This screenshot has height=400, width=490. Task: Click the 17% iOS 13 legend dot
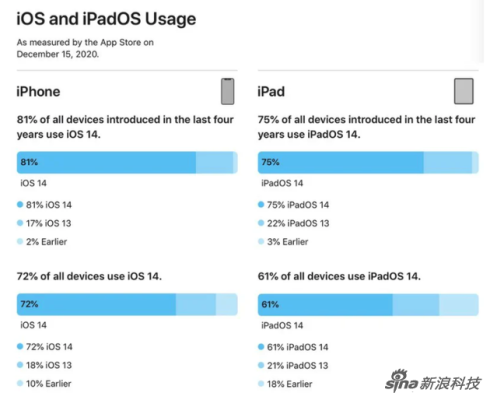20,223
